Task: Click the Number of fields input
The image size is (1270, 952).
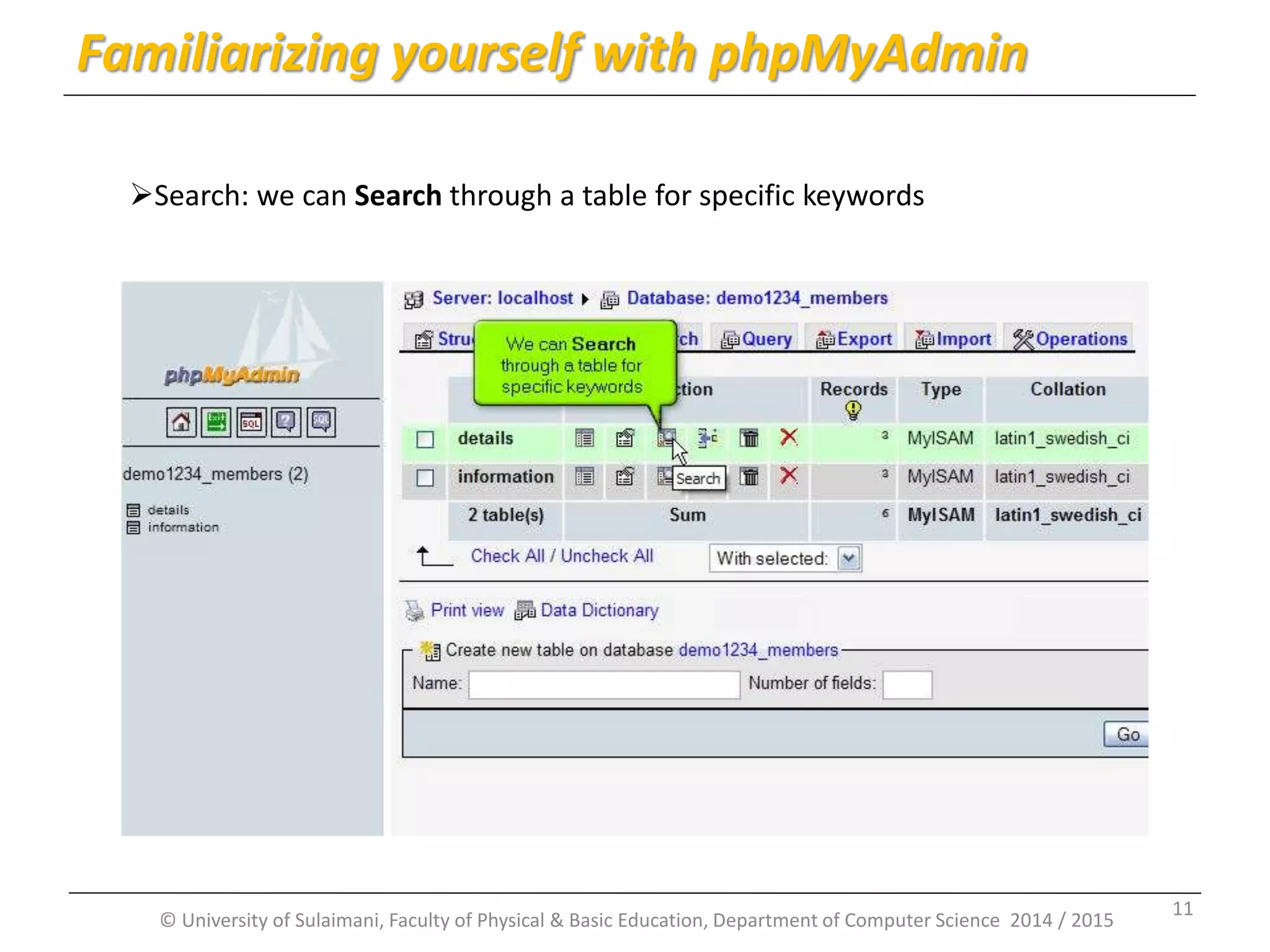Action: [907, 685]
